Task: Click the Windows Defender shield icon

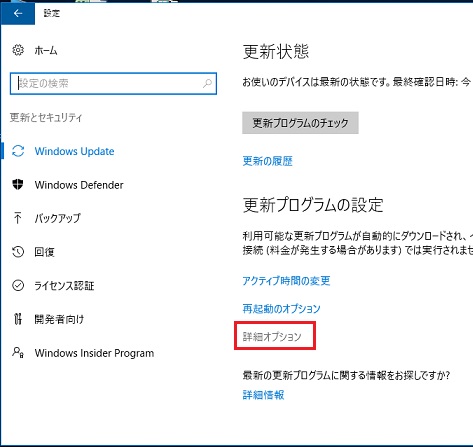Action: [18, 184]
